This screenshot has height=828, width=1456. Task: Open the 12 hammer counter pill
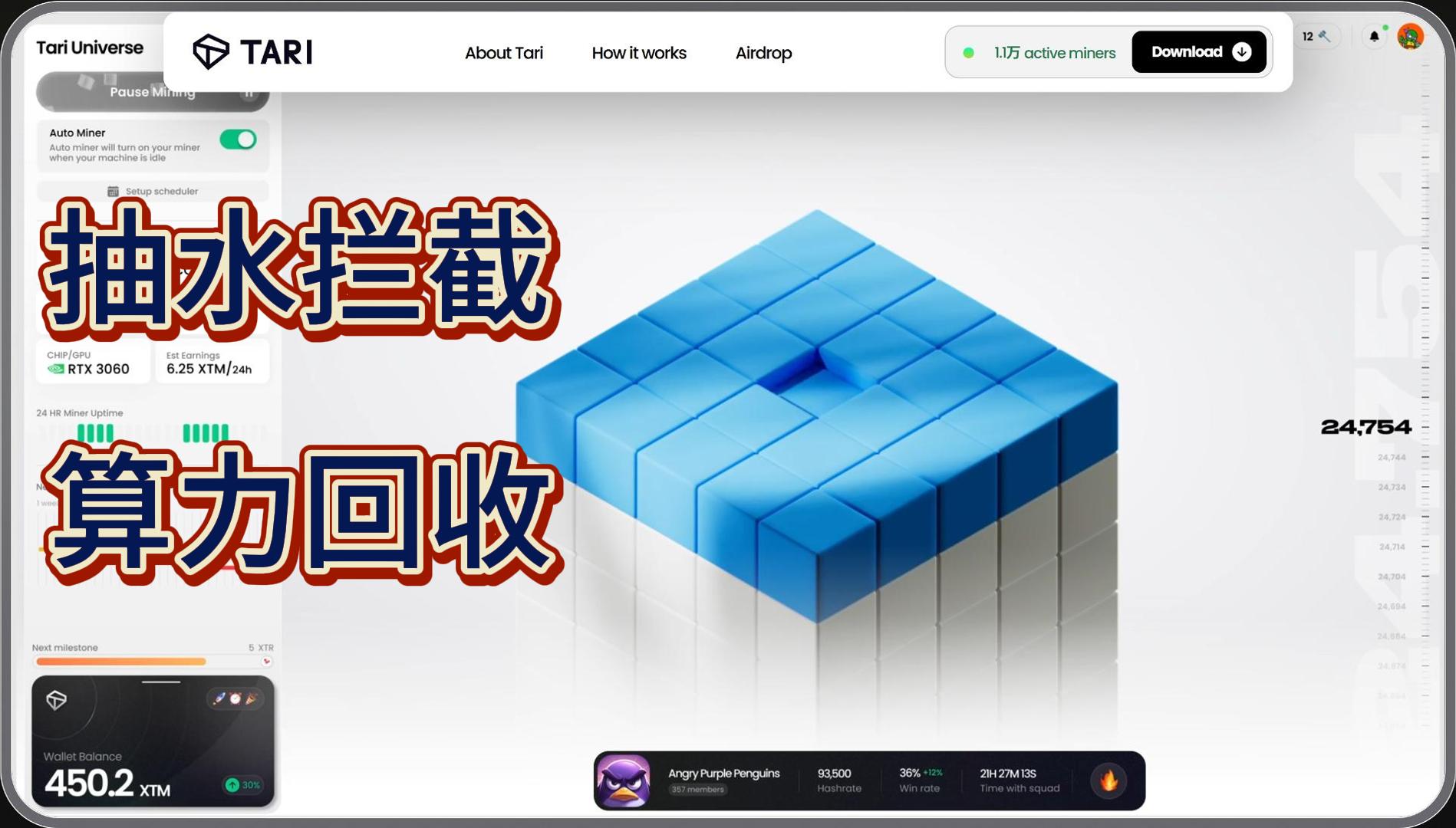coord(1316,36)
